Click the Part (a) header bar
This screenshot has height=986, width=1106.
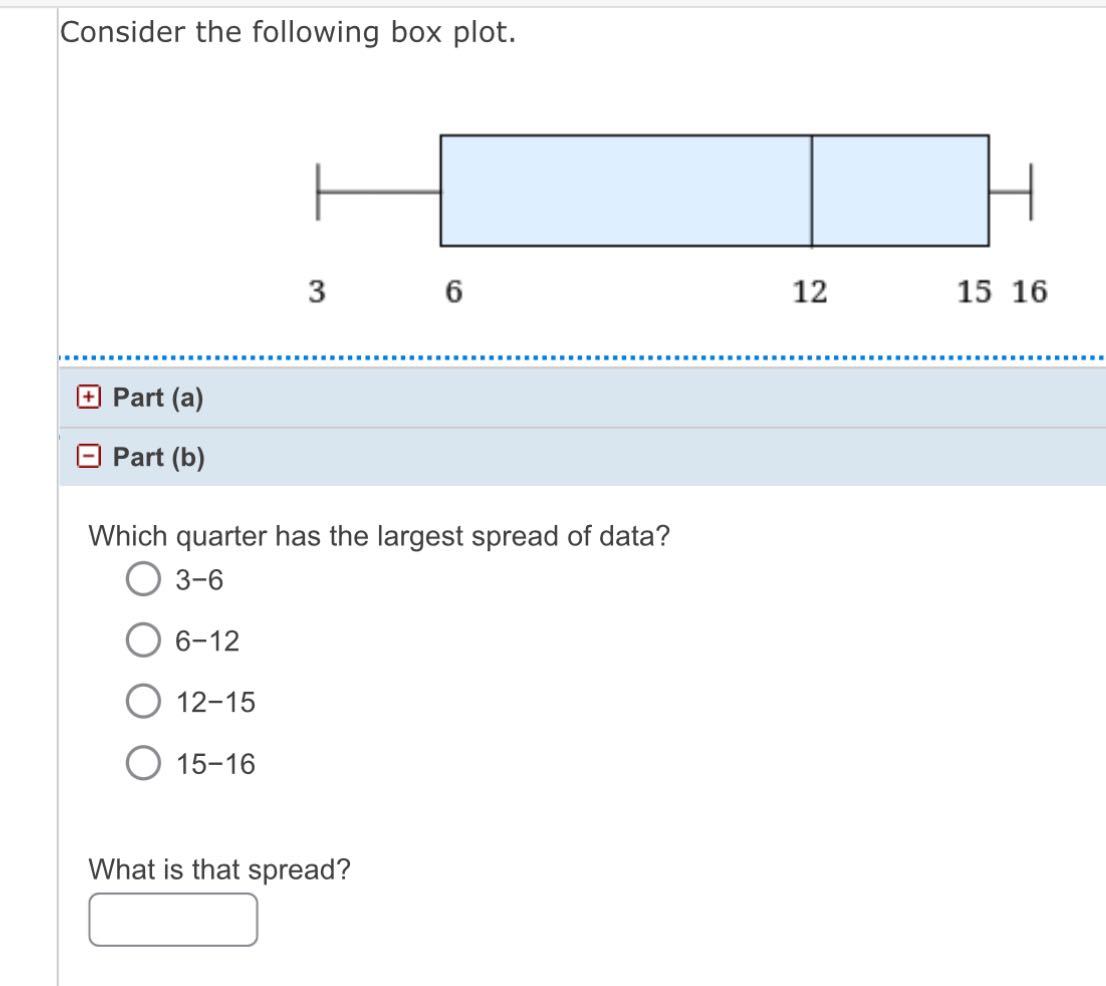coord(400,398)
